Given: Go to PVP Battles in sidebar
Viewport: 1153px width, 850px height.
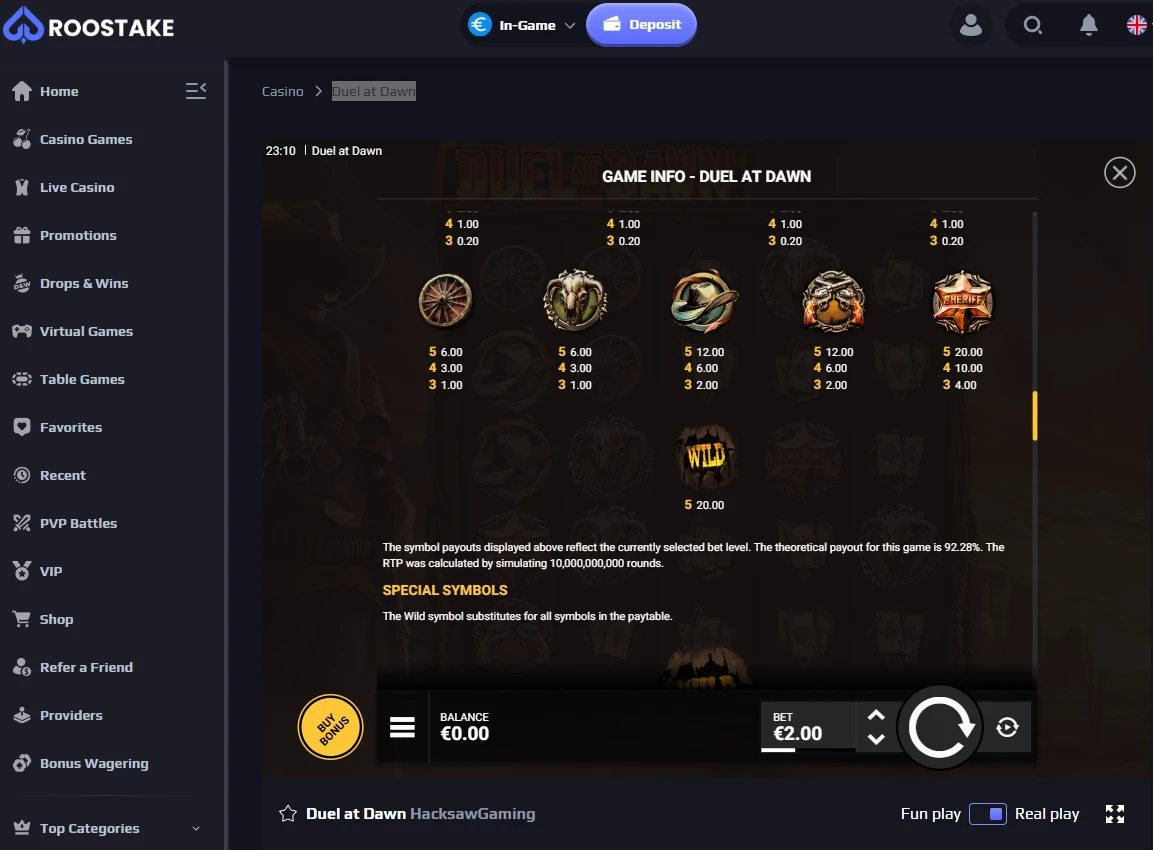Looking at the screenshot, I should click(78, 524).
